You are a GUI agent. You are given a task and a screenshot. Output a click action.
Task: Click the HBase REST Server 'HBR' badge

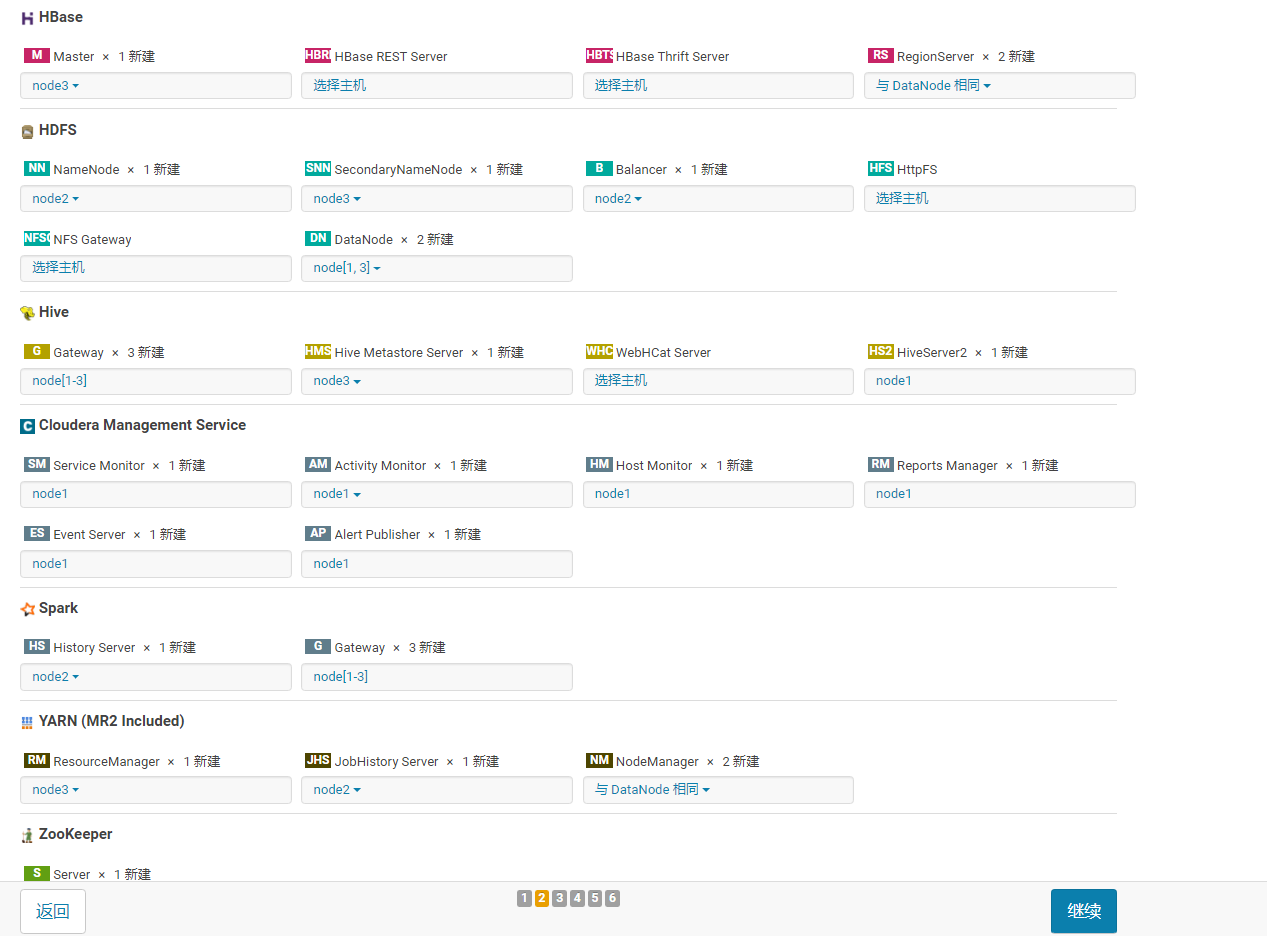click(x=318, y=55)
